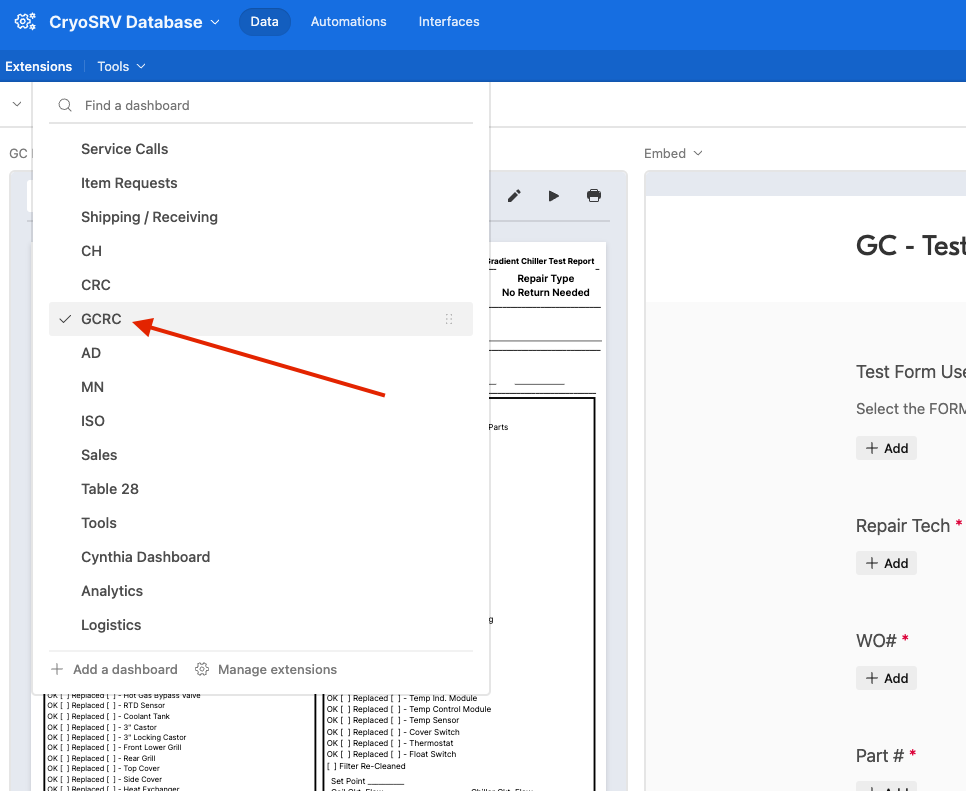Click the magnifying glass in the dashboard search
The image size is (966, 791).
pos(64,105)
